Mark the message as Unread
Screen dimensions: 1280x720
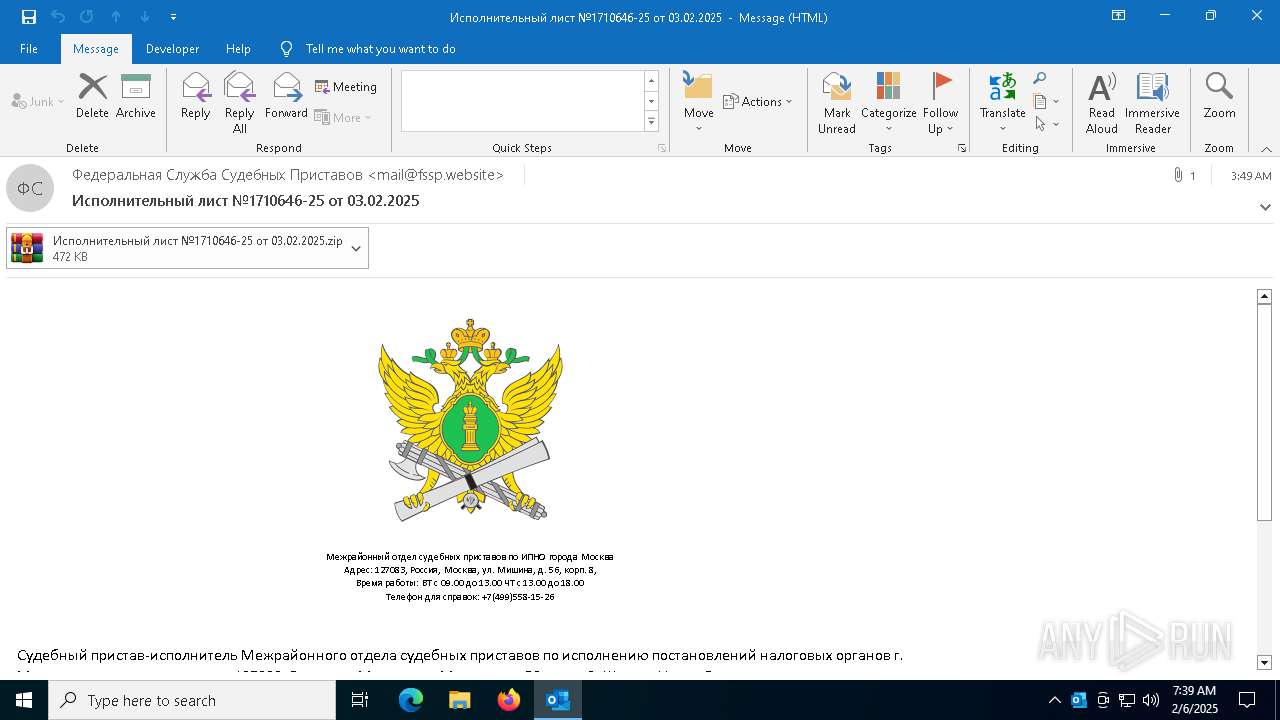tap(837, 102)
